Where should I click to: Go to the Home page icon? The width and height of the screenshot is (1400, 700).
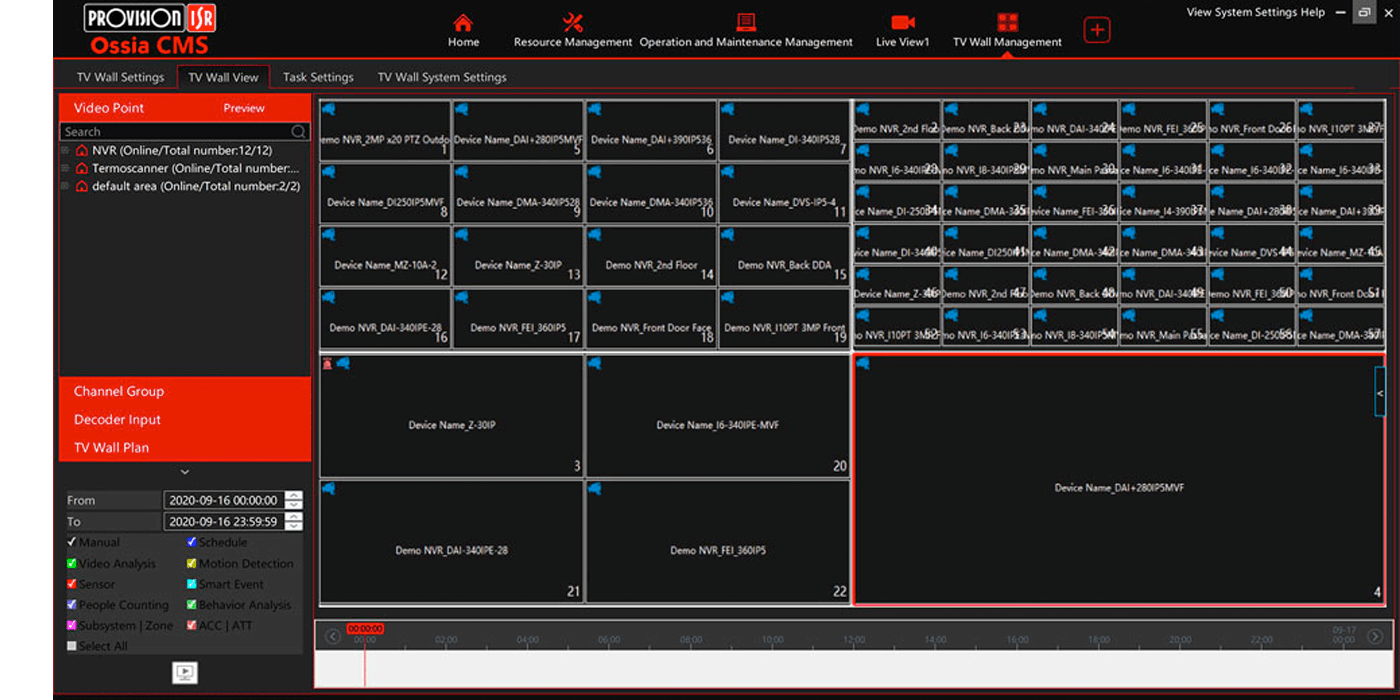[462, 23]
